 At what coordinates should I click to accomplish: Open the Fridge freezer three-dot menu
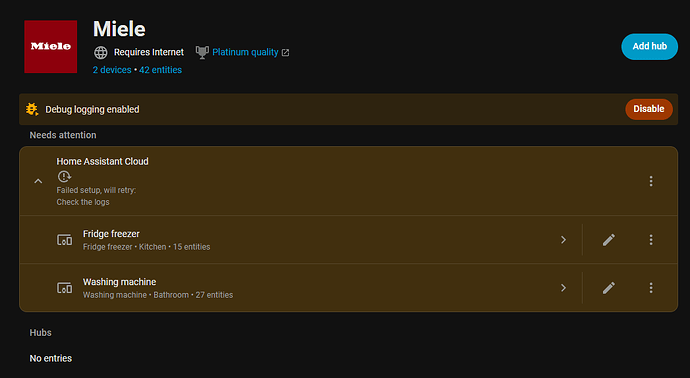pos(651,240)
